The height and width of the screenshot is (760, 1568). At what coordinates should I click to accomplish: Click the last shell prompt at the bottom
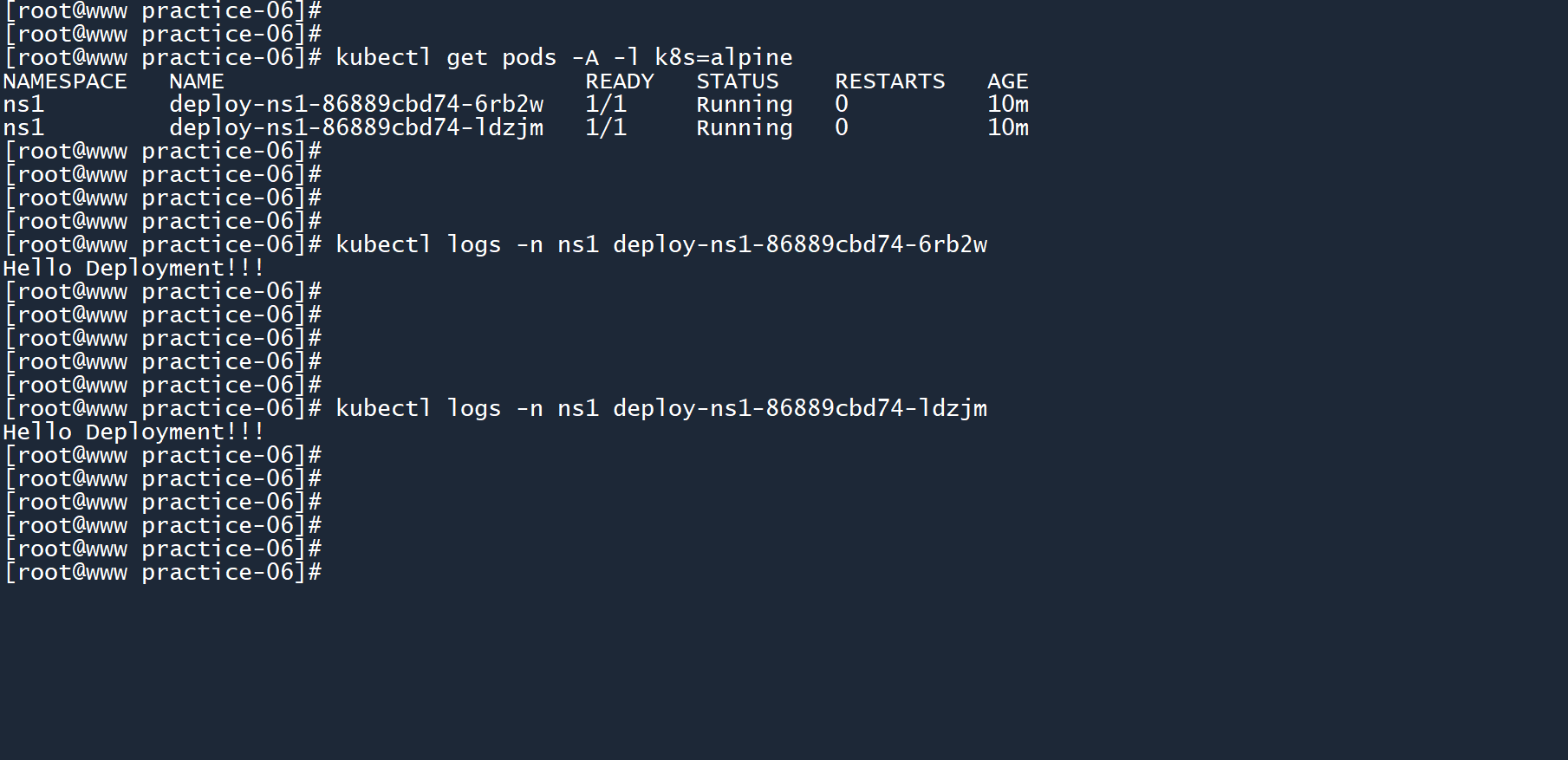pos(163,573)
